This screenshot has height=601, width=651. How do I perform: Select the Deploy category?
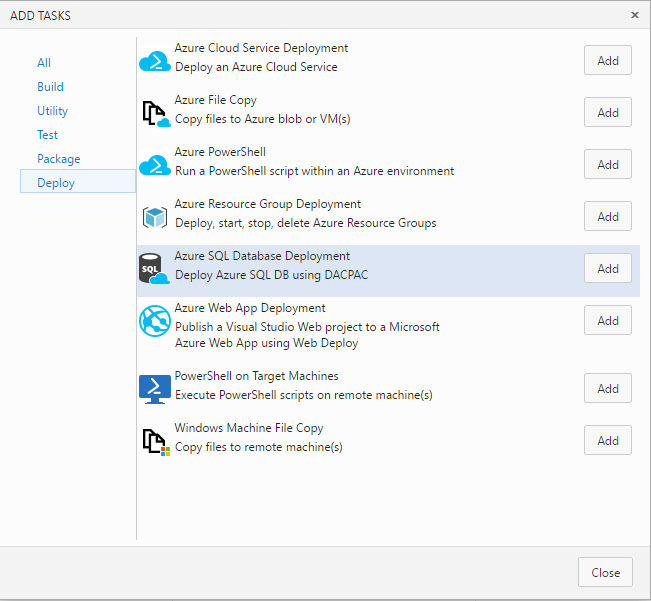click(x=78, y=181)
